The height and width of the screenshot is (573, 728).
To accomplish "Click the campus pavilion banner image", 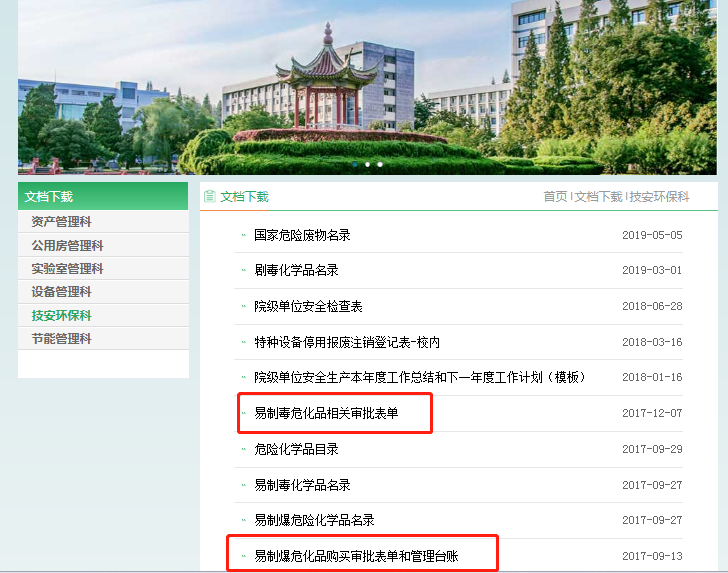I will [x=367, y=87].
